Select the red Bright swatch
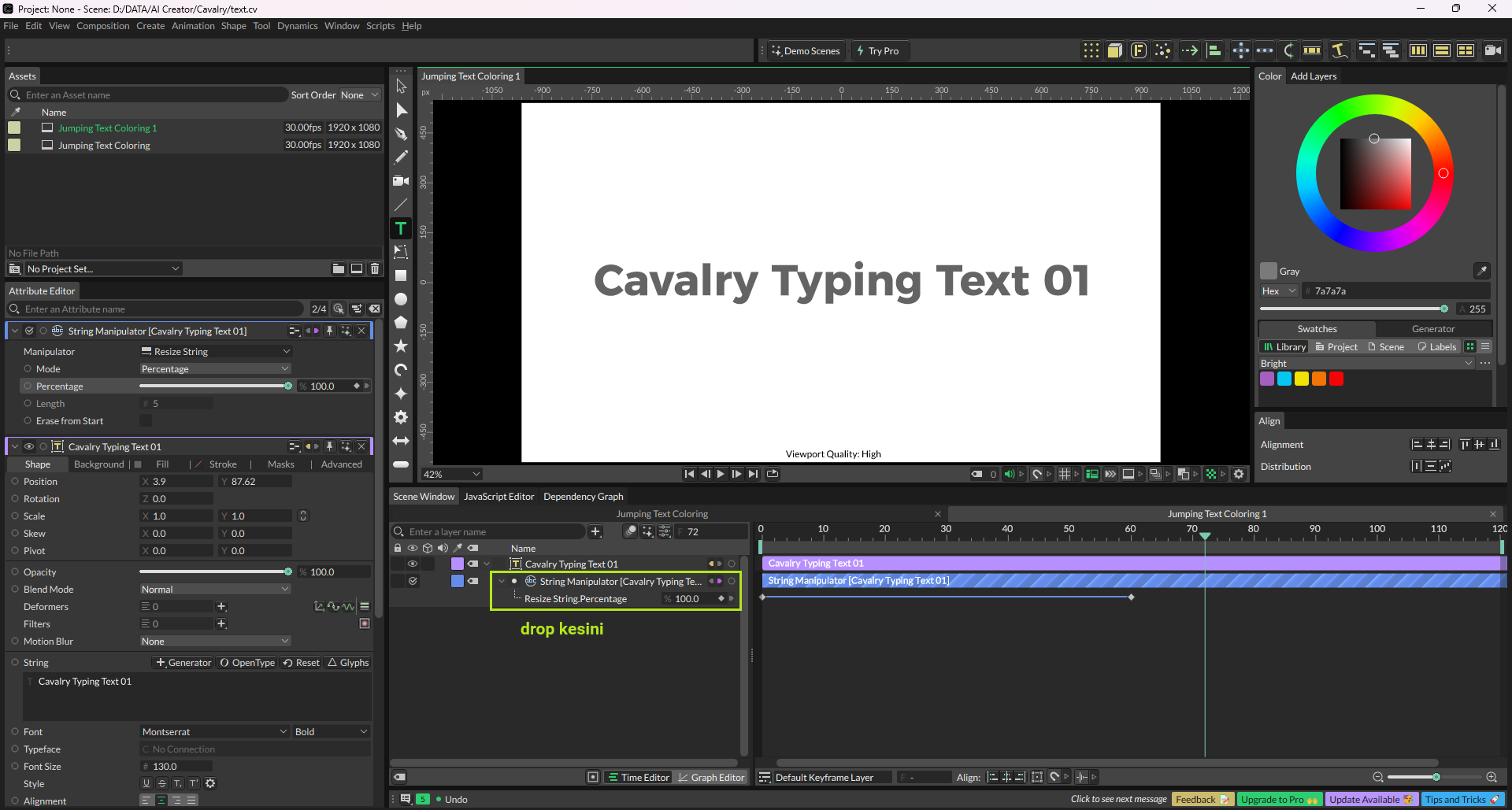The height and width of the screenshot is (810, 1512). pos(1336,379)
